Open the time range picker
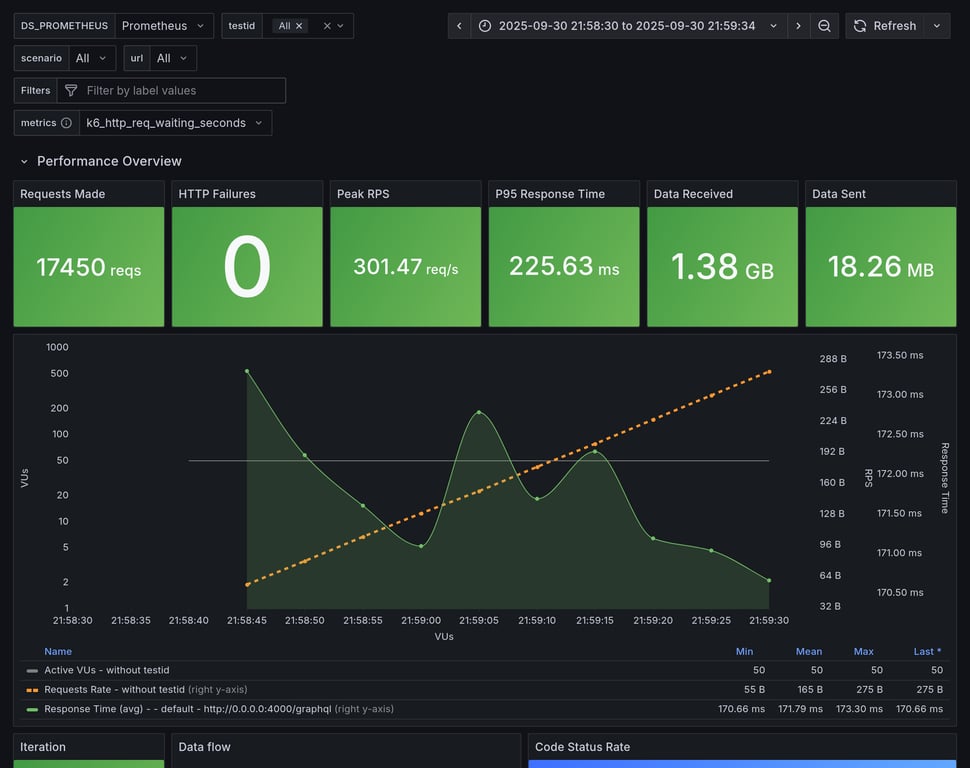This screenshot has width=970, height=768. [628, 26]
